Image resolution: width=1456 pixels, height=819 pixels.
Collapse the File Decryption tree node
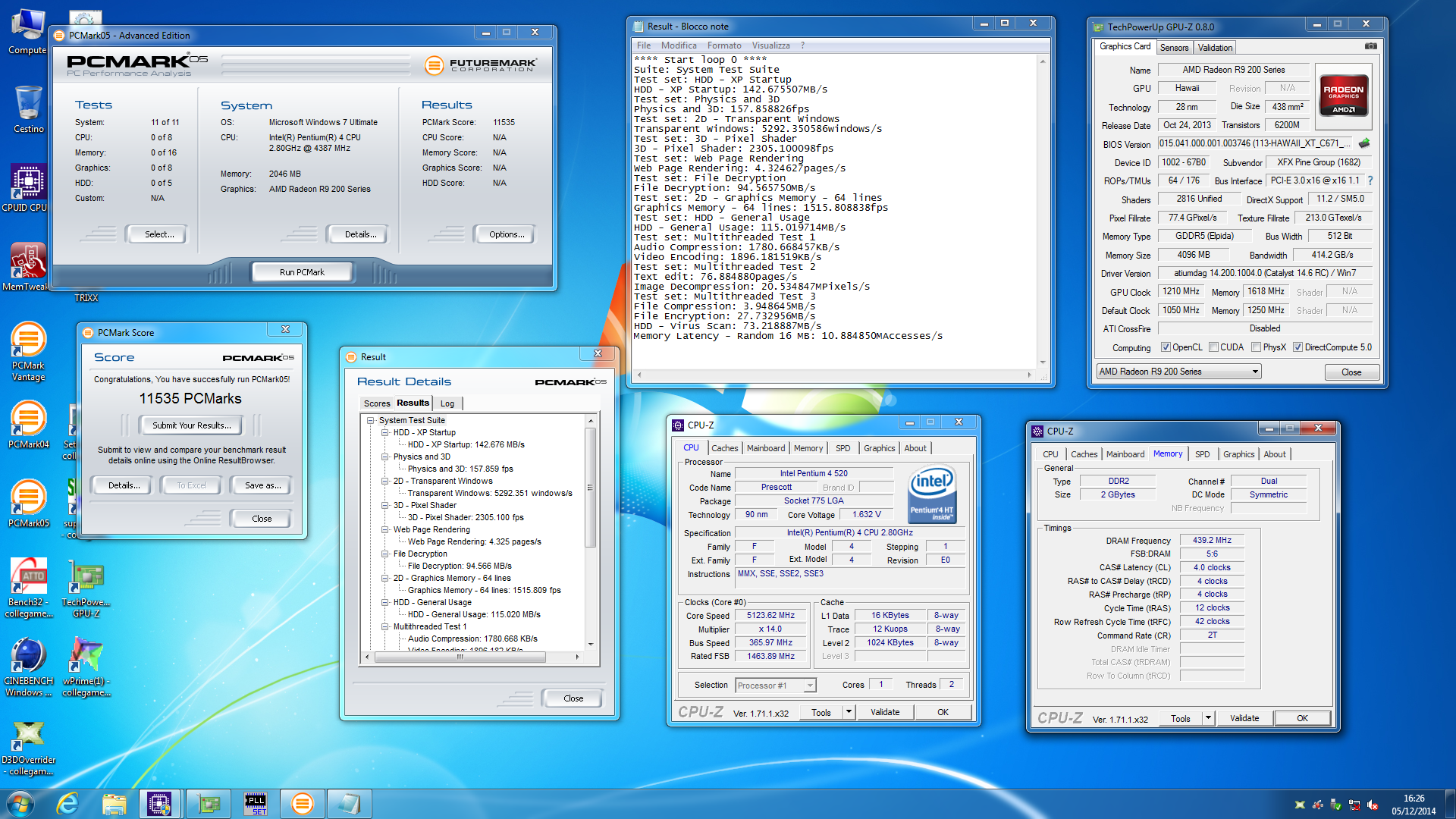[384, 554]
